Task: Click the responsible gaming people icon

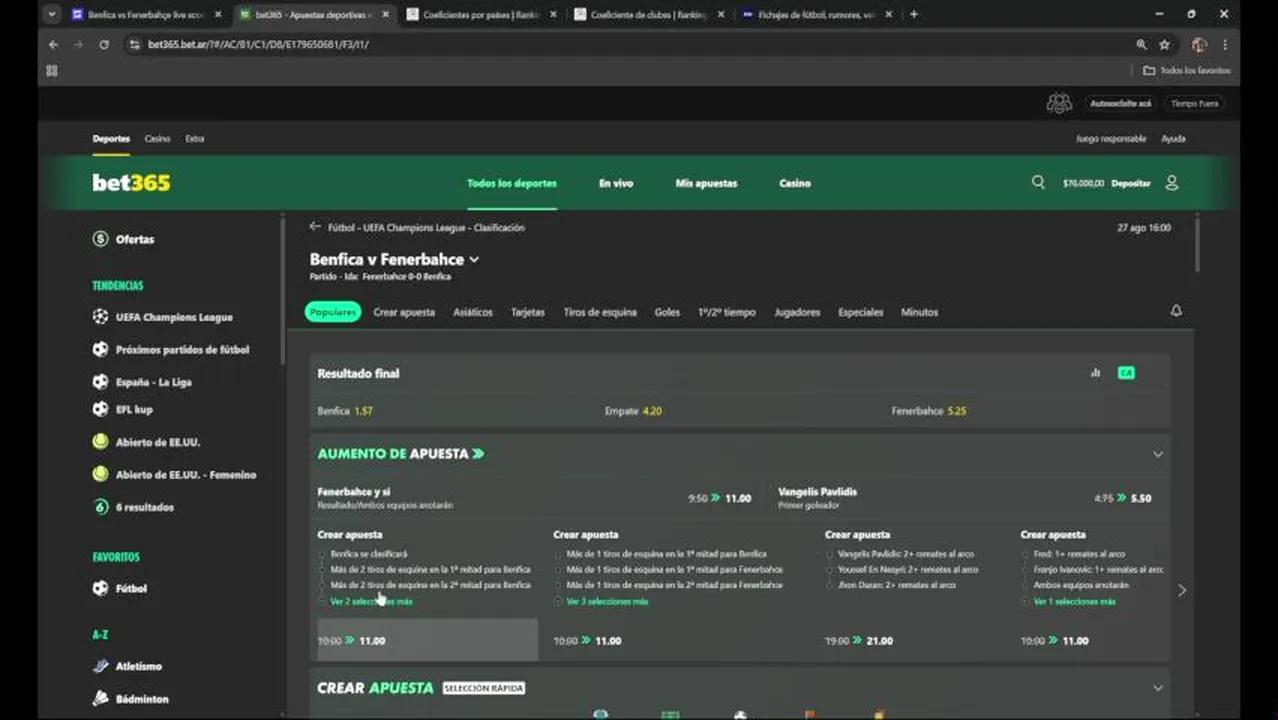Action: coord(1059,103)
